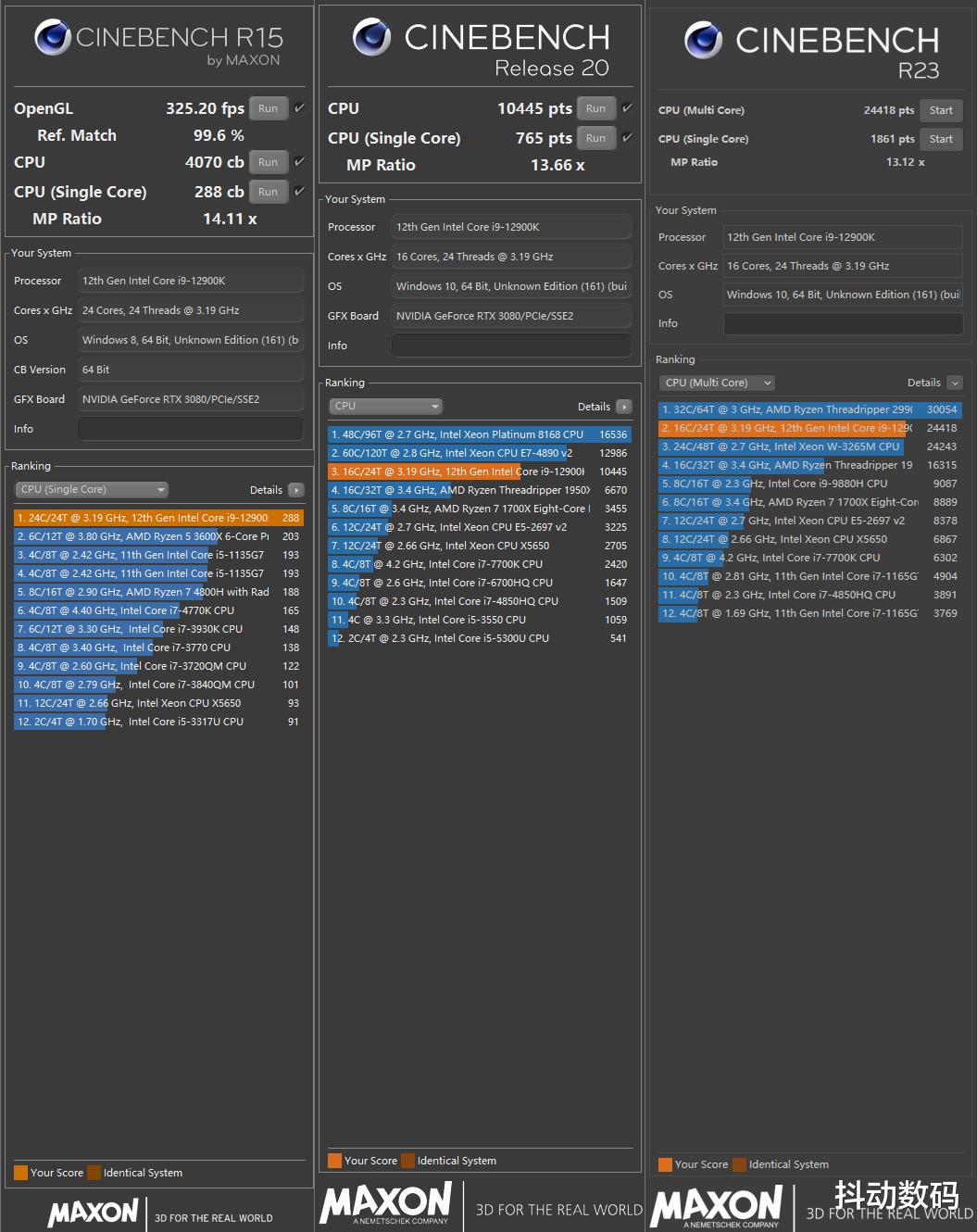Toggle the R20 CPU test checkbox
This screenshot has width=977, height=1232.
[x=627, y=108]
